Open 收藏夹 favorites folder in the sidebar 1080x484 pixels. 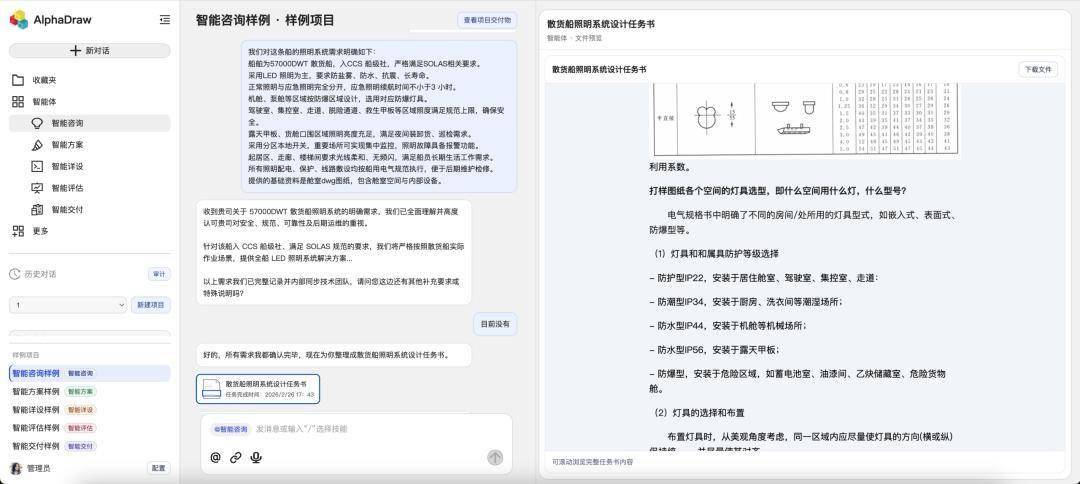pyautogui.click(x=44, y=80)
